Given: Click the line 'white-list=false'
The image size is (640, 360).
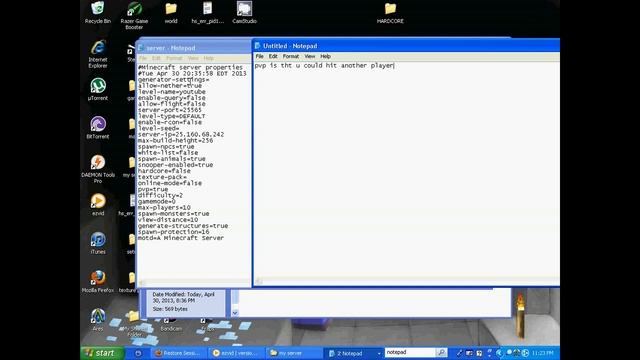Looking at the screenshot, I should (x=168, y=153).
